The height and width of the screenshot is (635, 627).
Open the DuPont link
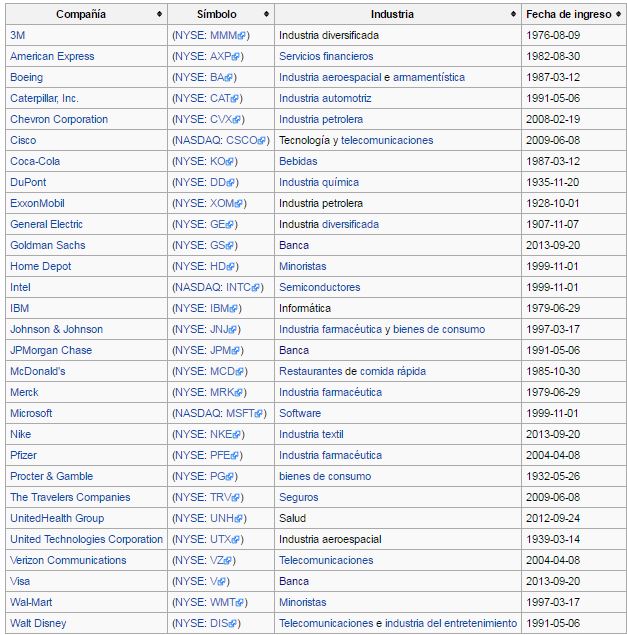point(28,182)
